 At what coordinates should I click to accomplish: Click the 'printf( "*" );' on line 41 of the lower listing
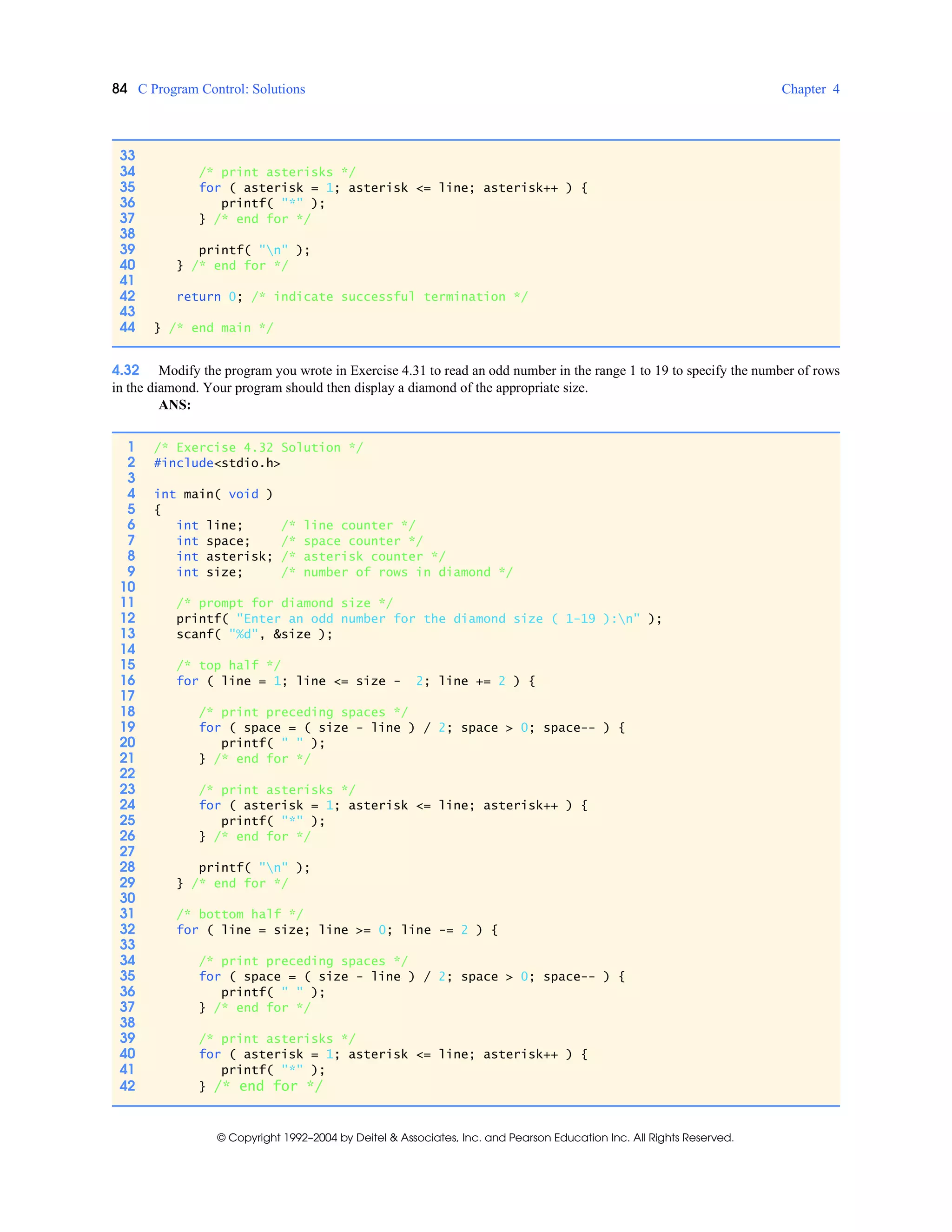[273, 1070]
